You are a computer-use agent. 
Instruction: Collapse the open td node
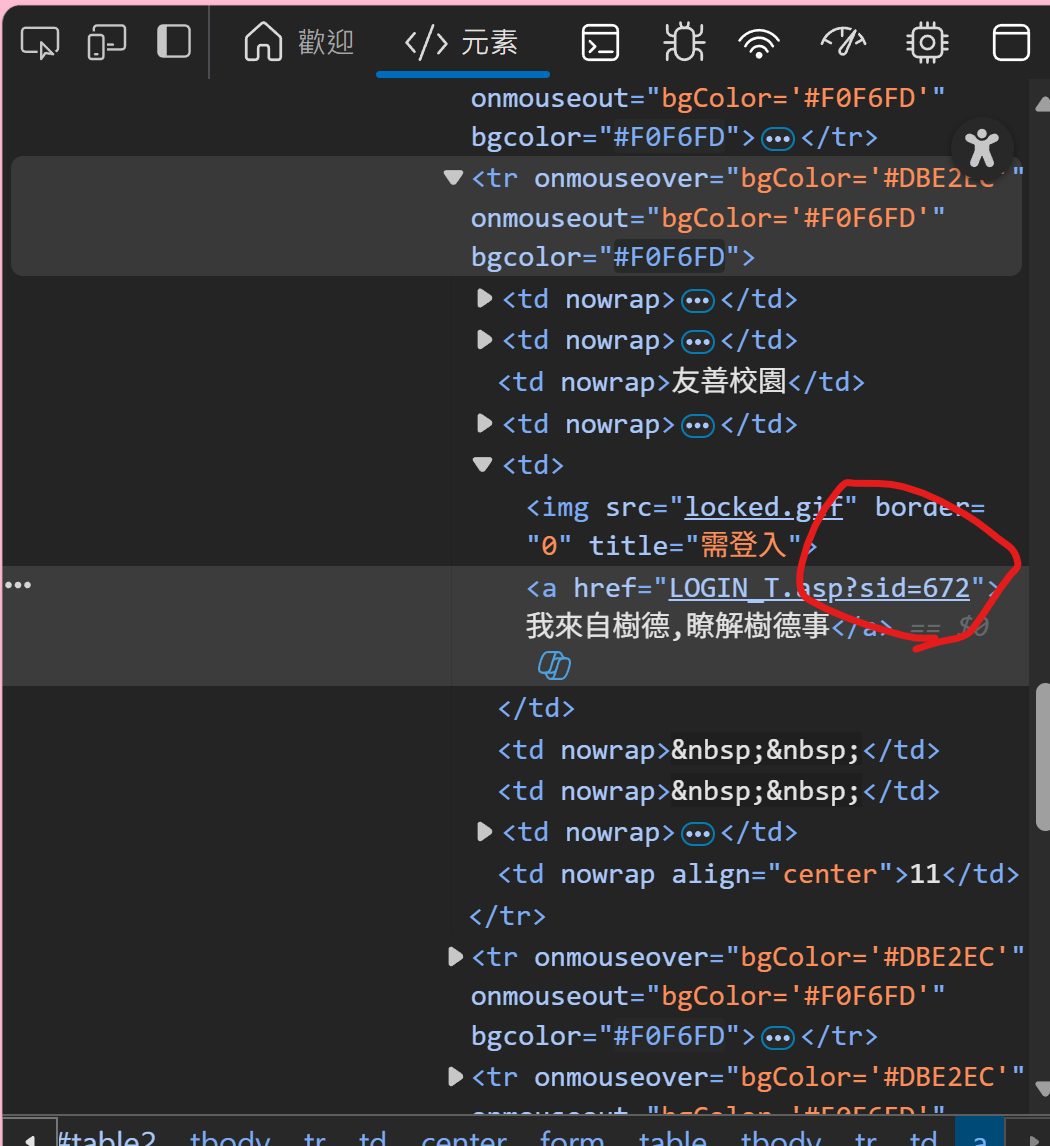point(482,464)
